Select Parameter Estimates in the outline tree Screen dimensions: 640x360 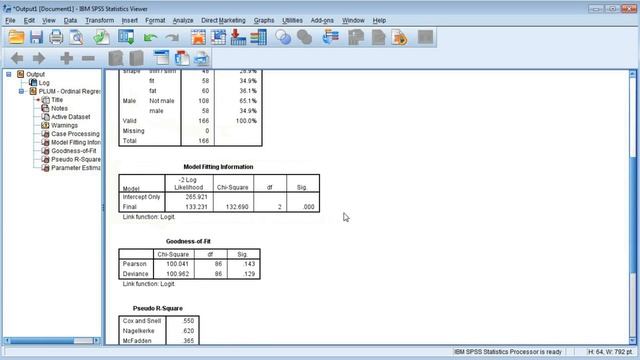click(76, 168)
